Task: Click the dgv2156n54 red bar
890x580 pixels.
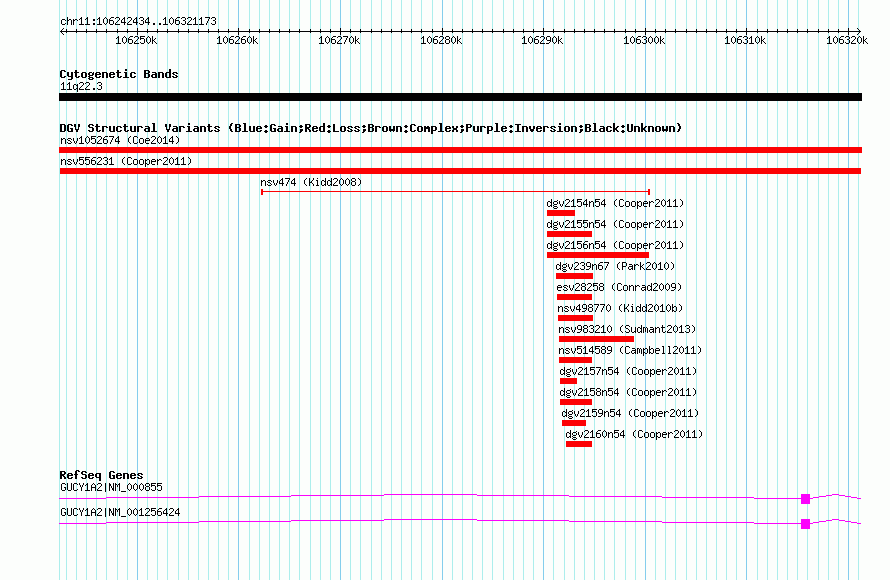Action: coord(598,255)
